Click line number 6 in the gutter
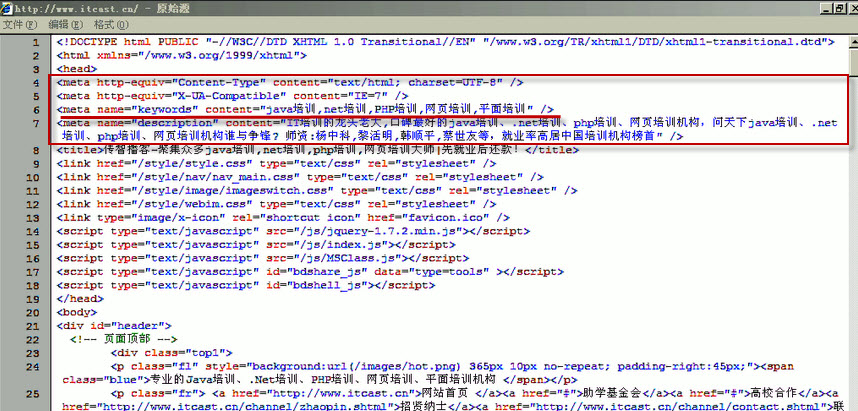Screen dimensions: 858x411 (36, 110)
